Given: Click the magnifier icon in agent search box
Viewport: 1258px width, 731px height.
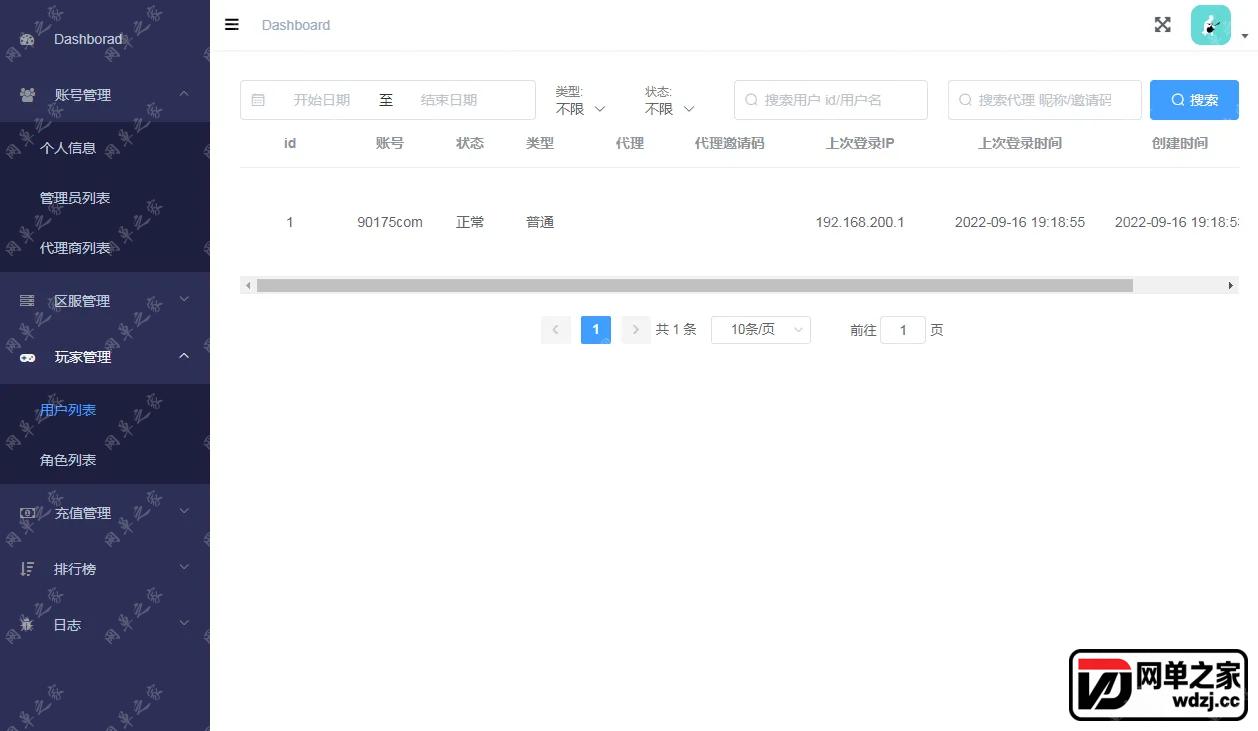Looking at the screenshot, I should [965, 100].
